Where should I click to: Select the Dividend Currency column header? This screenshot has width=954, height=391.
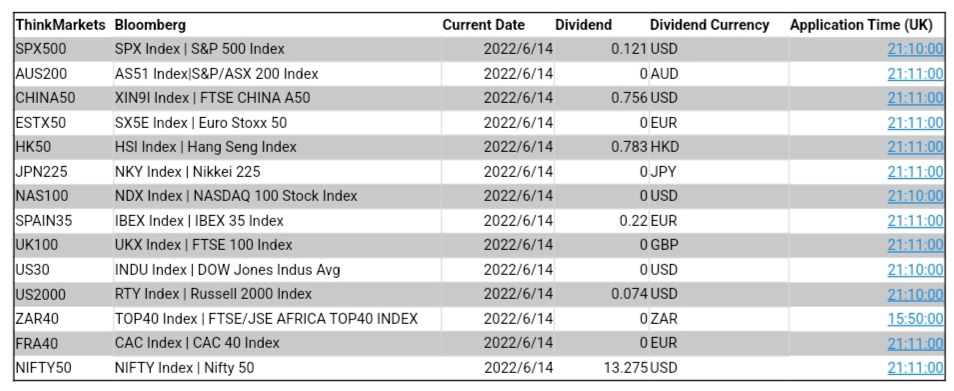point(709,25)
